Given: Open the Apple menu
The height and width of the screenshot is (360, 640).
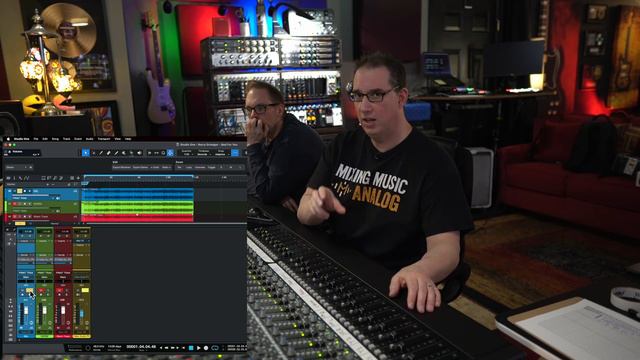Looking at the screenshot, I should coord(8,139).
